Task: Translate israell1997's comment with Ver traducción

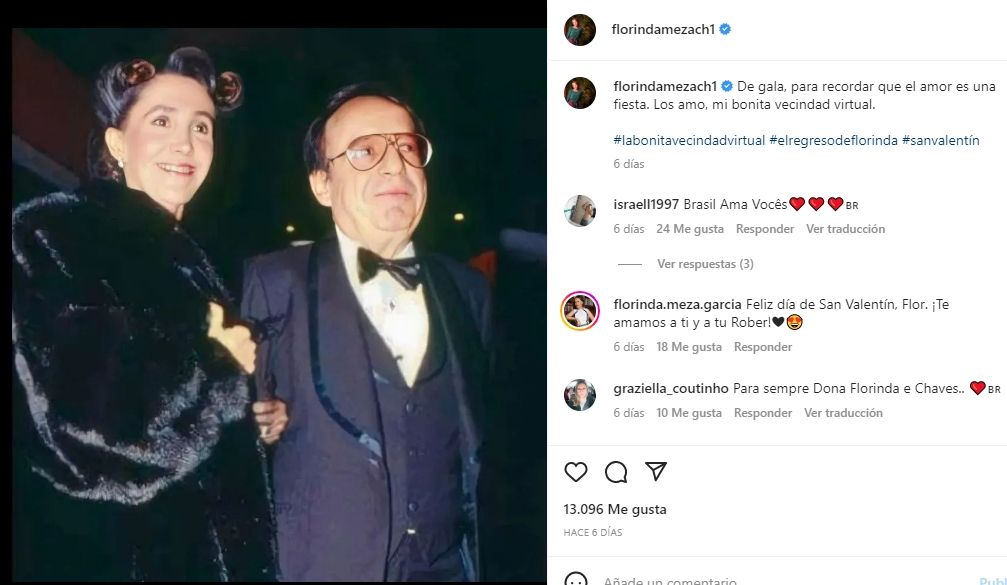Action: [x=845, y=229]
